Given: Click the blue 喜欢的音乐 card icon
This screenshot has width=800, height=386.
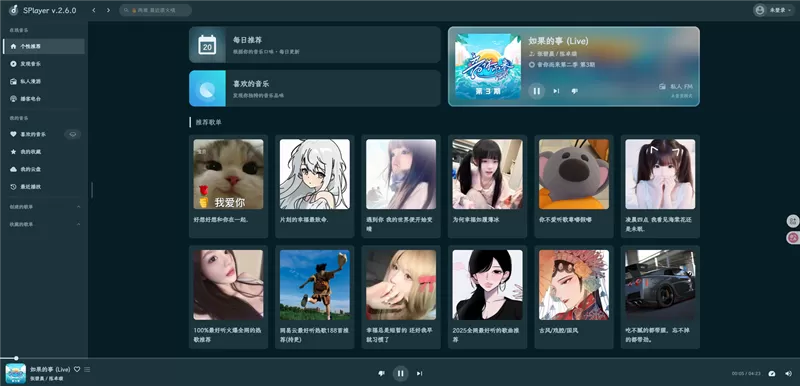Looking at the screenshot, I should (207, 89).
